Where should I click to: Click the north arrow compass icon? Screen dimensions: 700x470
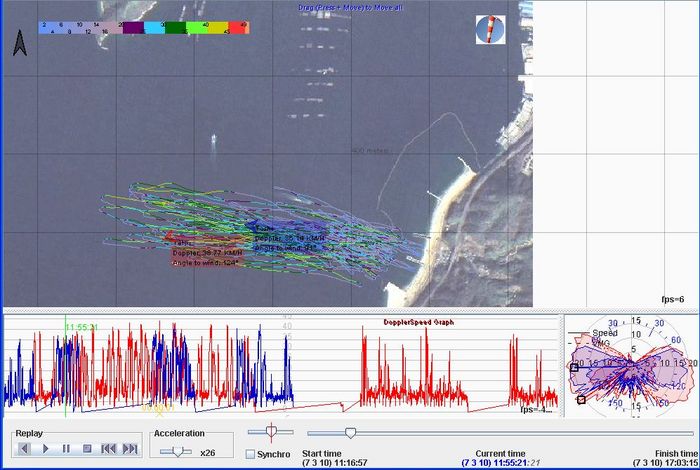tap(19, 42)
